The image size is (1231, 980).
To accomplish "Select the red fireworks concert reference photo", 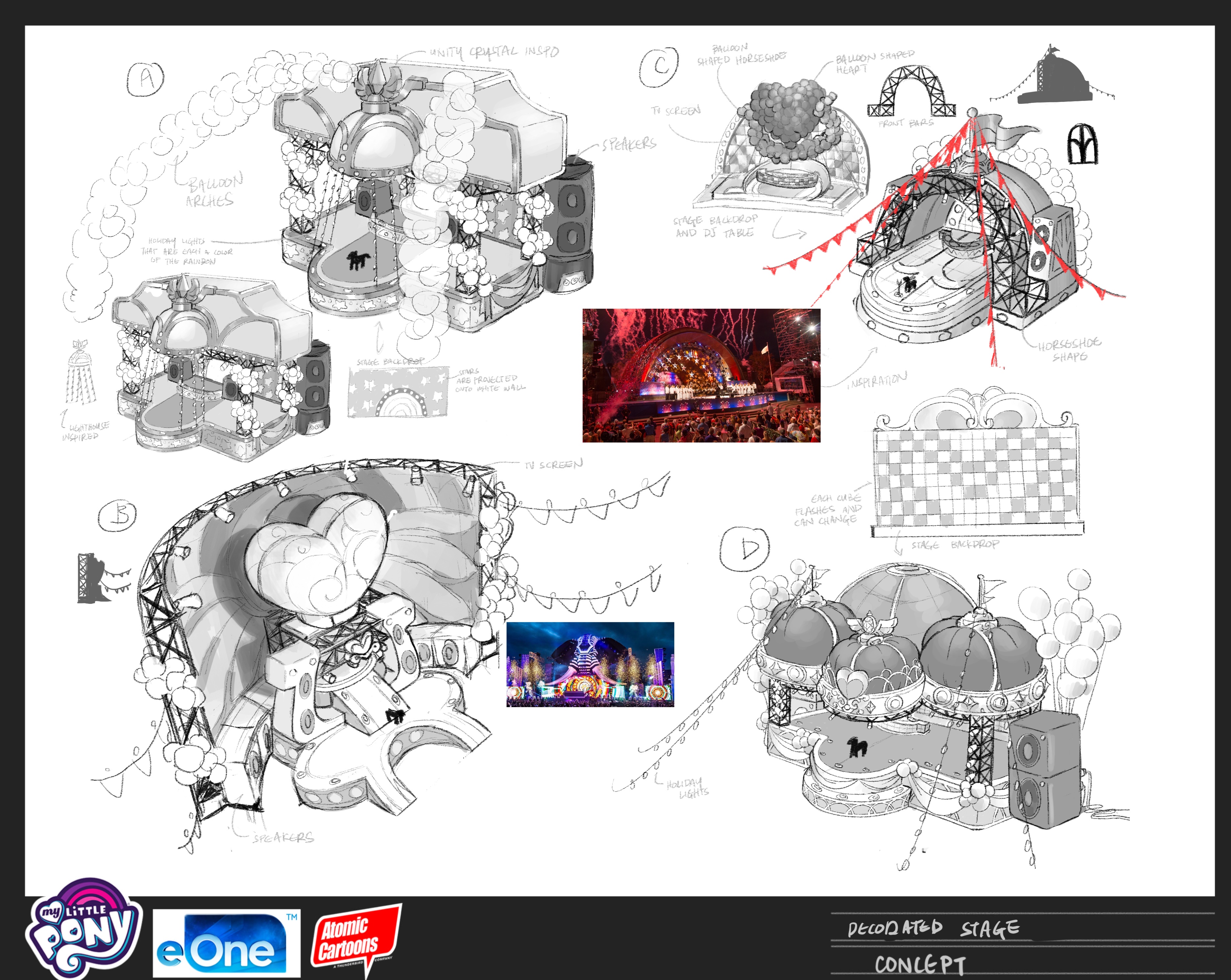I will [701, 375].
